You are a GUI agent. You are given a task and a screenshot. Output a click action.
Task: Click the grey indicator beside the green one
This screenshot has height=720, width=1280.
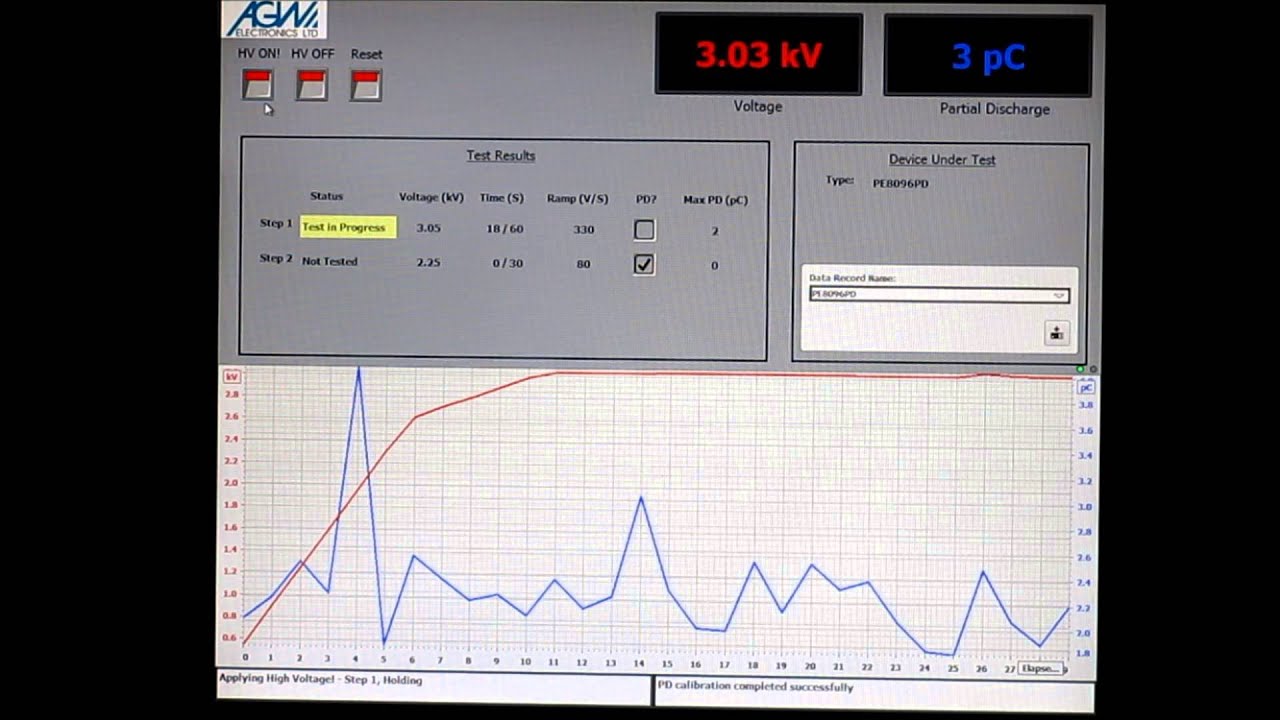point(1093,369)
